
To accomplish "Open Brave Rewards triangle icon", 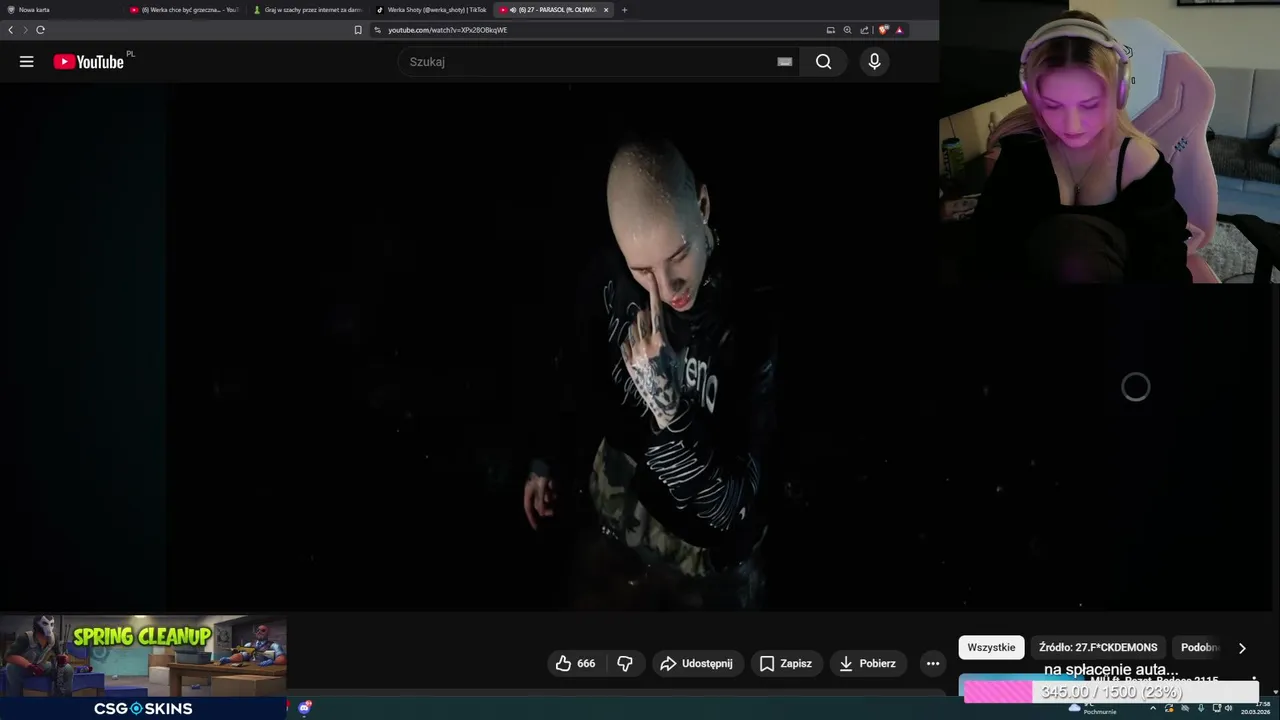I will click(900, 30).
